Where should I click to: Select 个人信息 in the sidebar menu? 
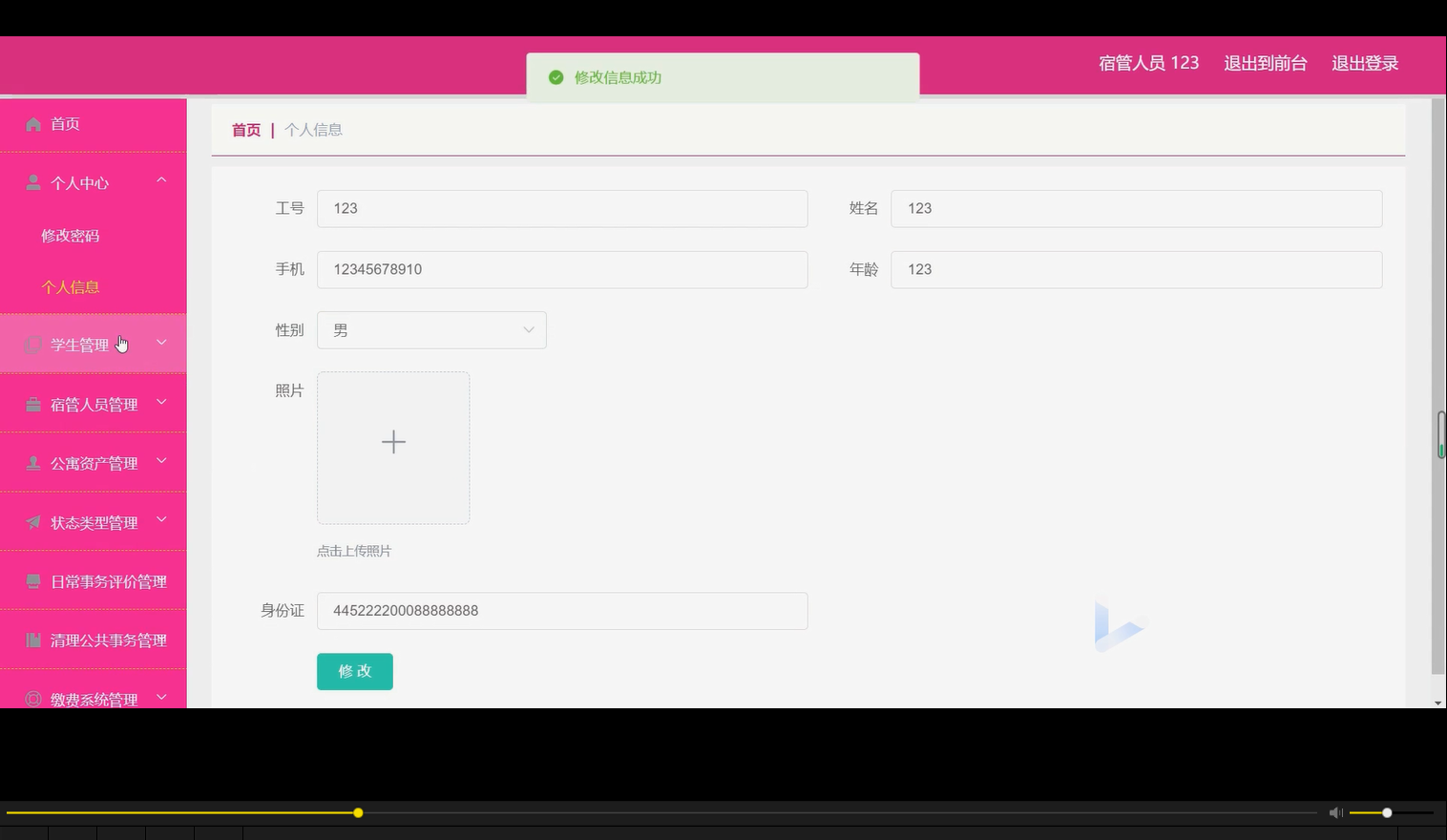(71, 286)
